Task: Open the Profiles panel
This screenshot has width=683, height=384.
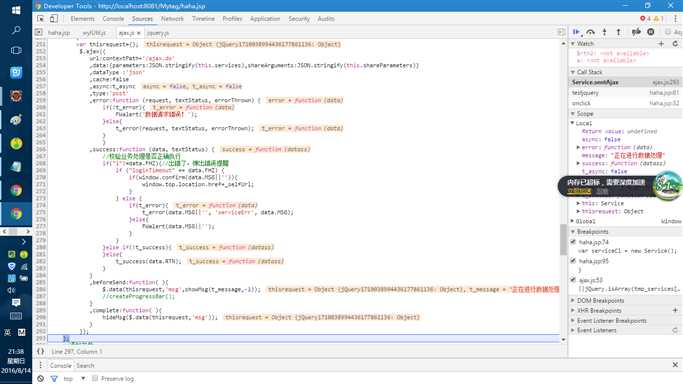Action: tap(232, 19)
